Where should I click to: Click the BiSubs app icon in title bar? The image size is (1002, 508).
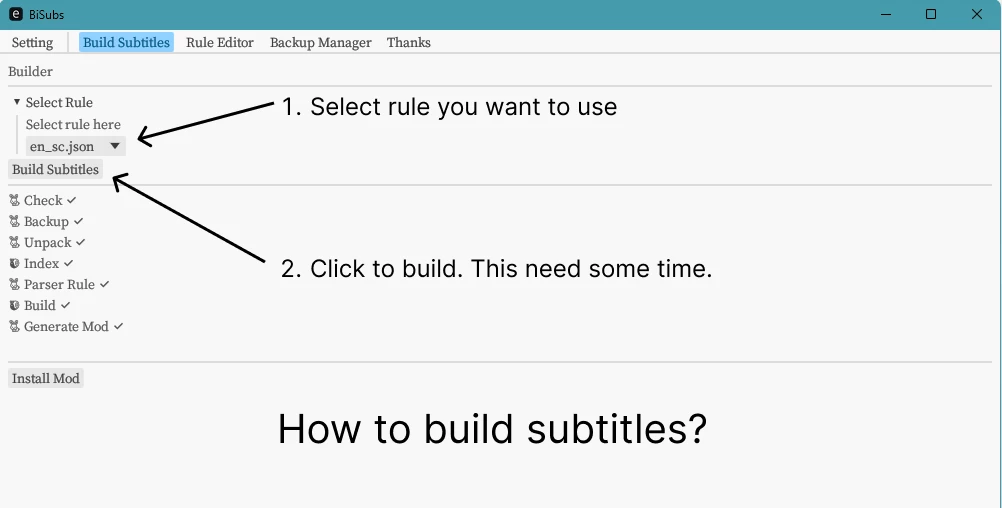click(x=16, y=14)
